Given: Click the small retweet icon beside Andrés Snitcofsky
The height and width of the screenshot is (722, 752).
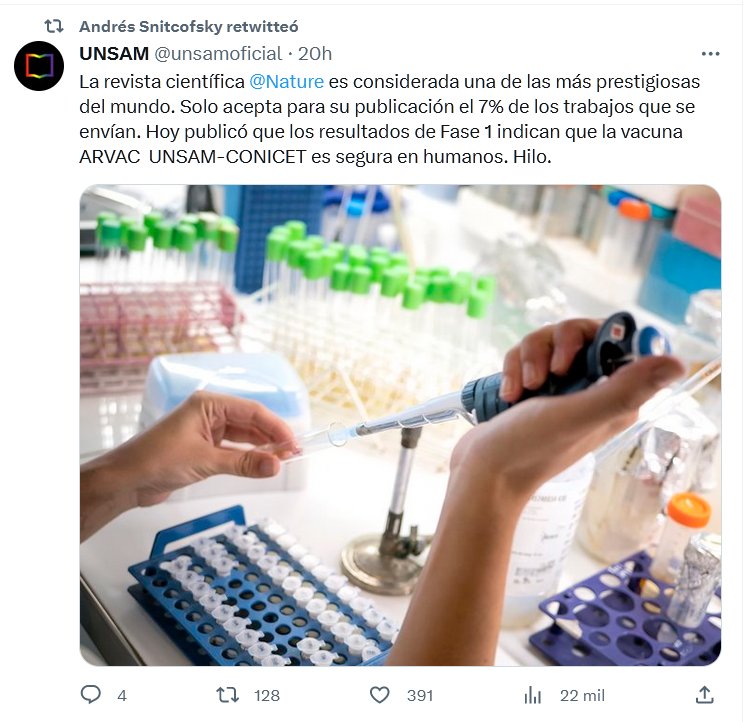Looking at the screenshot, I should coord(54,26).
